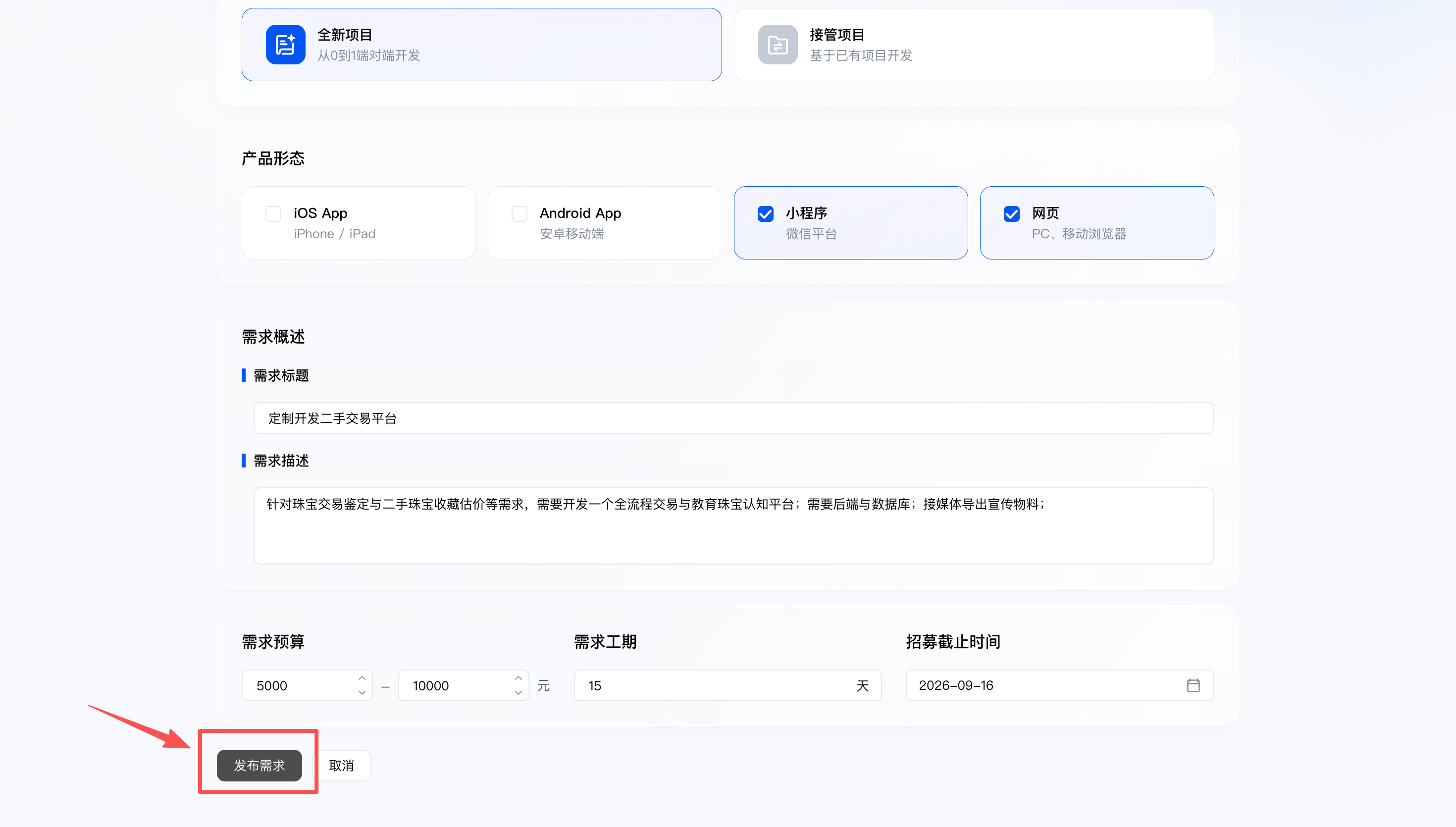Click into the 需求描述 text area

[x=733, y=525]
